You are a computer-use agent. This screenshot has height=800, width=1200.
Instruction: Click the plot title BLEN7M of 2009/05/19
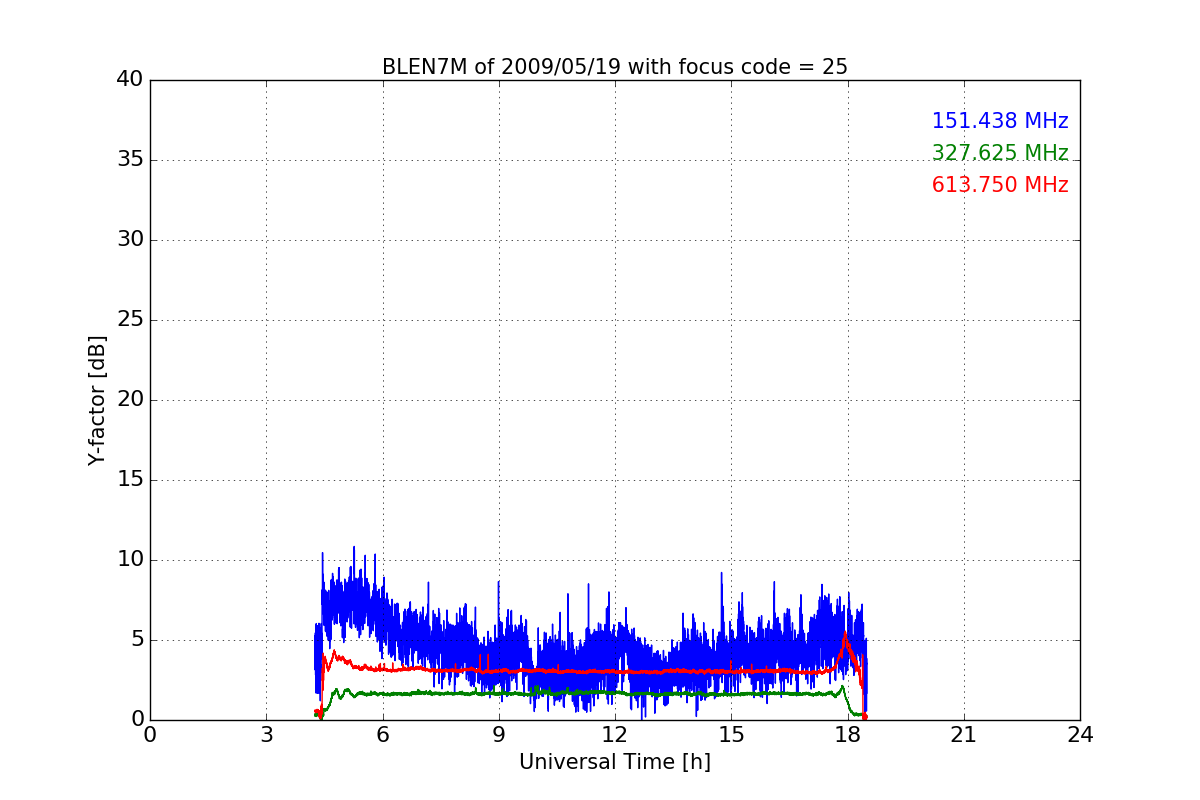click(x=615, y=67)
